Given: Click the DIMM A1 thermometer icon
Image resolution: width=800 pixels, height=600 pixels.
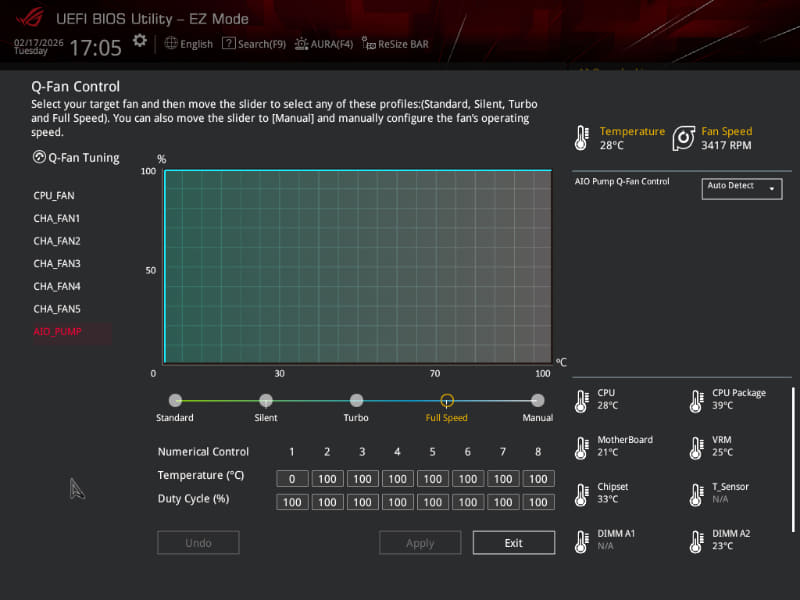Looking at the screenshot, I should [x=582, y=542].
